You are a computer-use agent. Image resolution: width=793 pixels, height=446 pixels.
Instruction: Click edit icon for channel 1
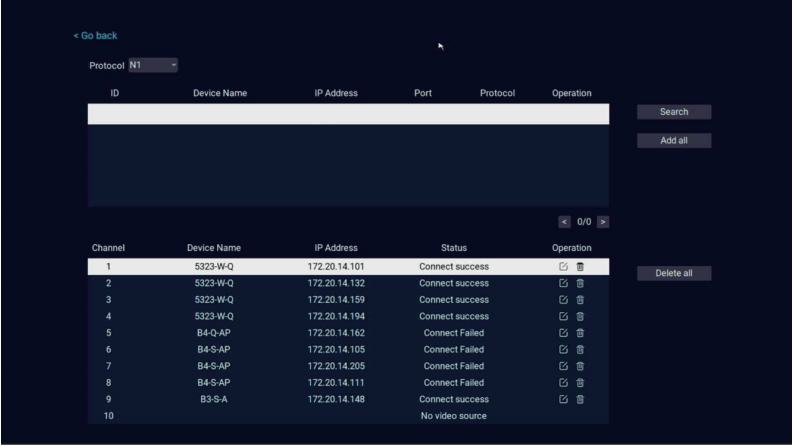564,267
